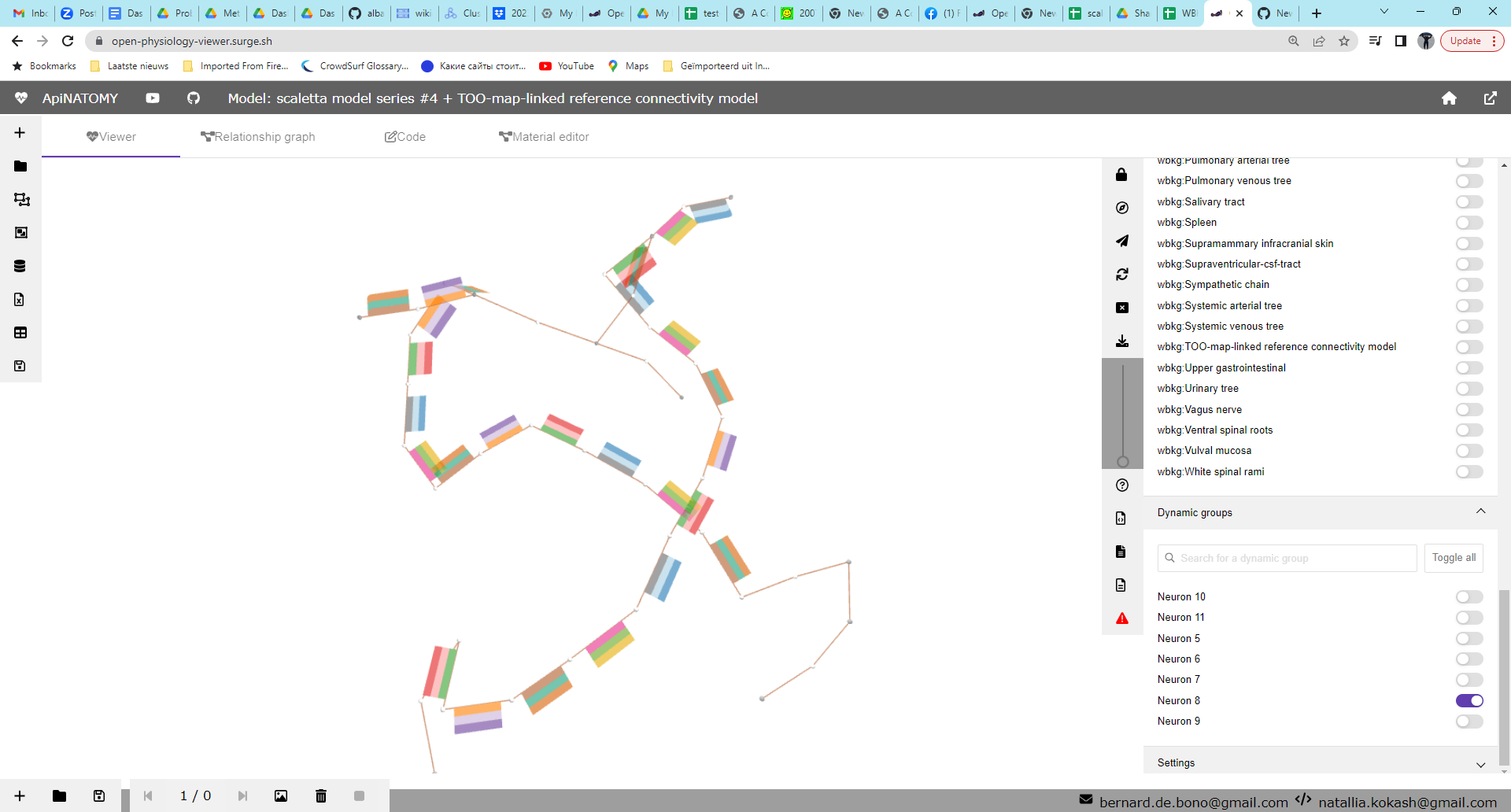Open the help question mark icon

click(1122, 485)
